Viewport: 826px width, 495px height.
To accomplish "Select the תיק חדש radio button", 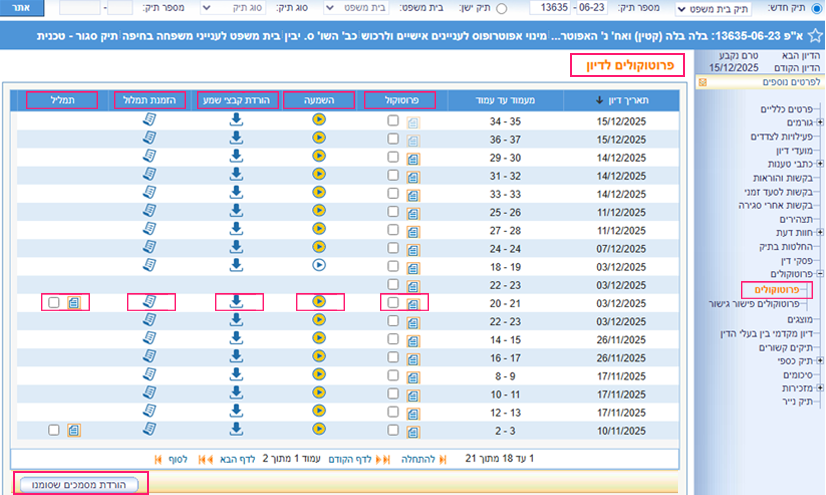I will pyautogui.click(x=817, y=8).
